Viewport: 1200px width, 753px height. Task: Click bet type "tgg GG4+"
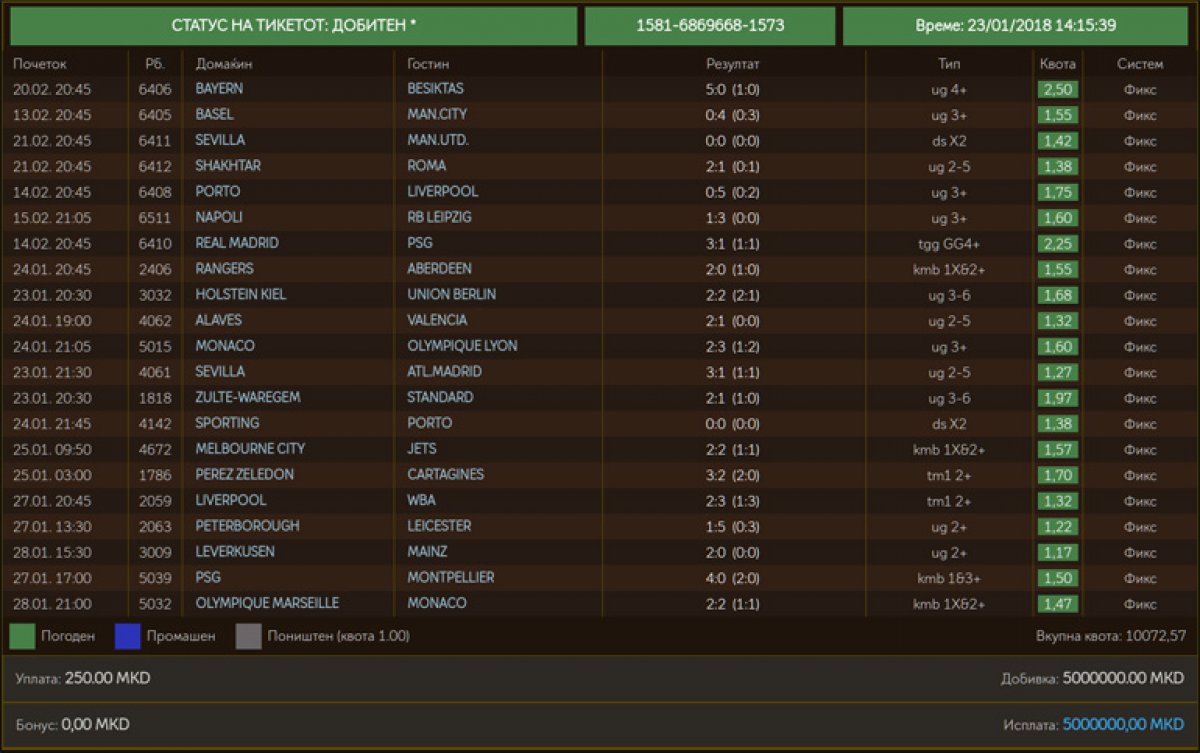coord(949,244)
